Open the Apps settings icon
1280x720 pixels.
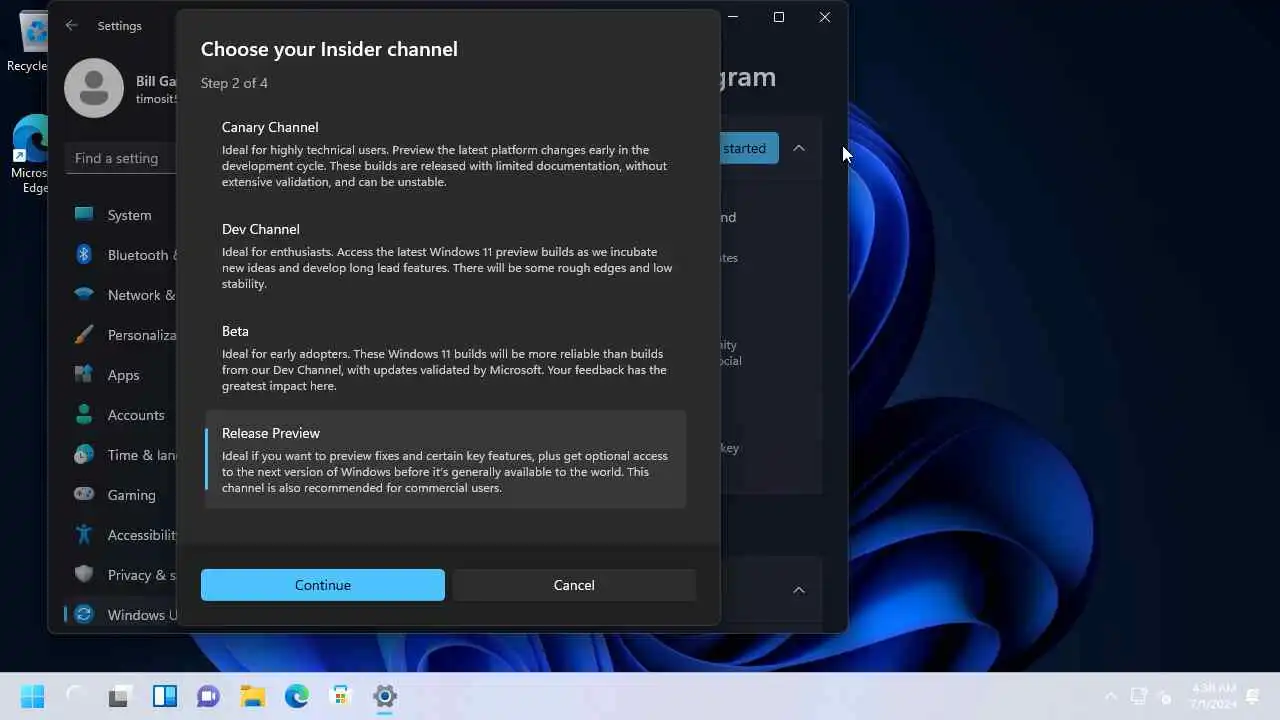pos(84,375)
